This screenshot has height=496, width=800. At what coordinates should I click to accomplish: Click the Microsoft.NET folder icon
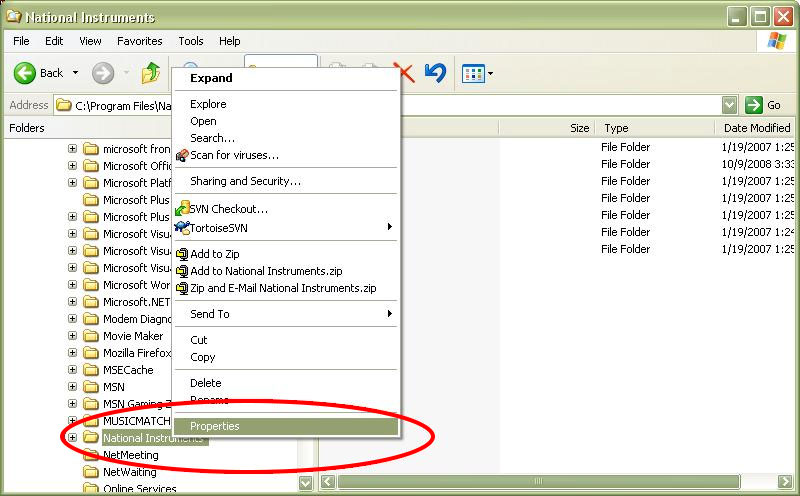91,302
